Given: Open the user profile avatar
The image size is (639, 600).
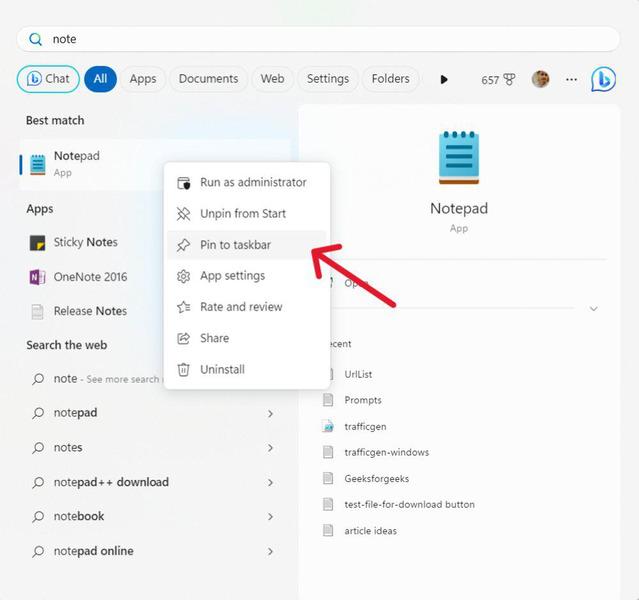Looking at the screenshot, I should click(x=540, y=79).
